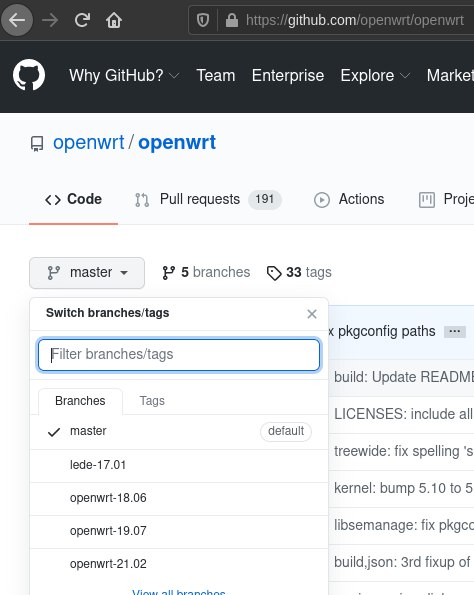Open the 'libsemanage: fix' commit message
The height and width of the screenshot is (595, 474).
click(404, 526)
